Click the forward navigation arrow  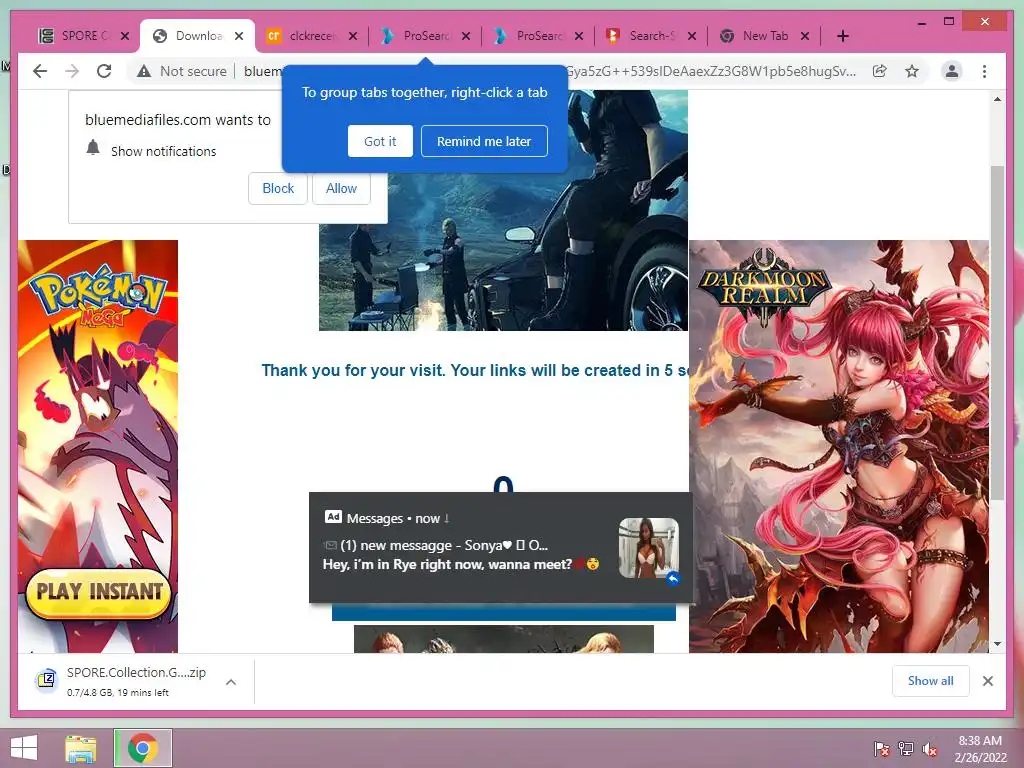tap(72, 71)
